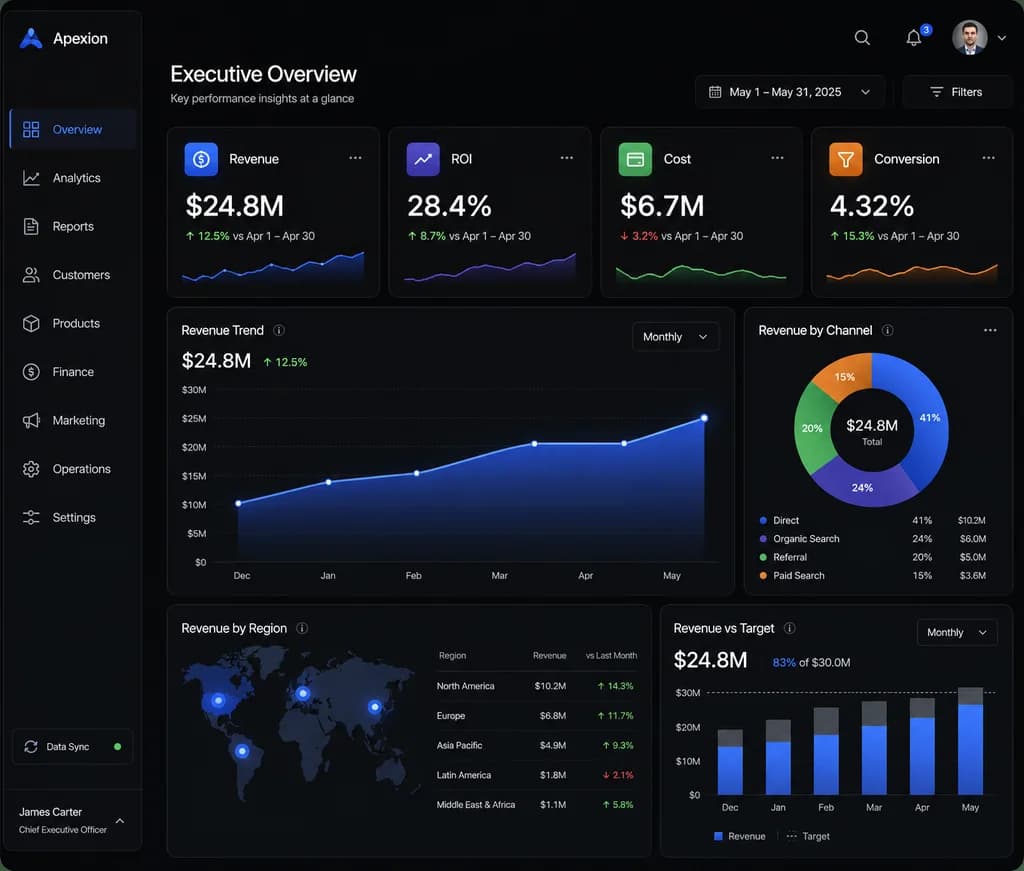This screenshot has height=871, width=1024.
Task: Click the Operations gear icon
Action: [x=31, y=469]
